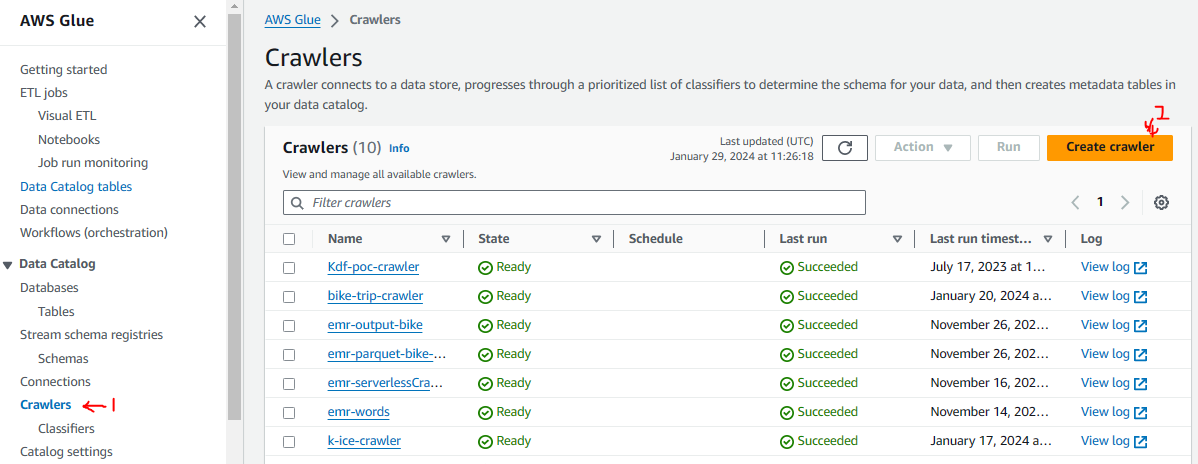The width and height of the screenshot is (1198, 464).
Task: View log for emr-parquet-bike crawler
Action: click(1114, 355)
